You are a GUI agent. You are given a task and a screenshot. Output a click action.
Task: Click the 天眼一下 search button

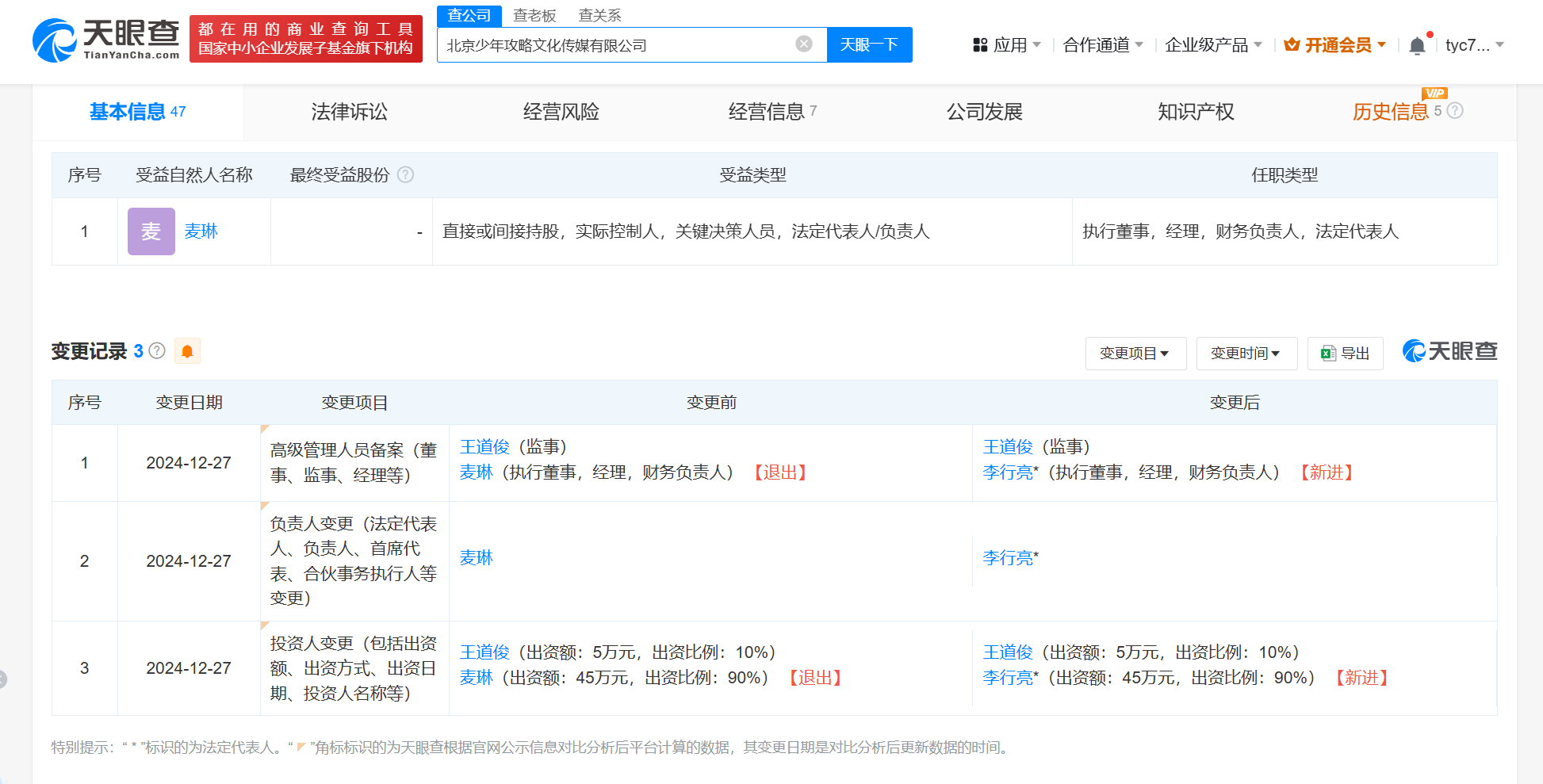coord(869,44)
